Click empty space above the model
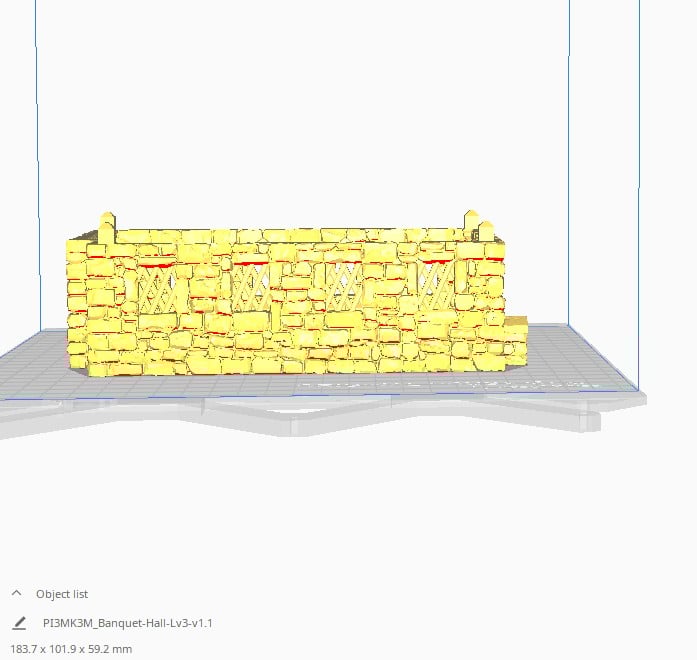This screenshot has height=660, width=697. (300, 120)
